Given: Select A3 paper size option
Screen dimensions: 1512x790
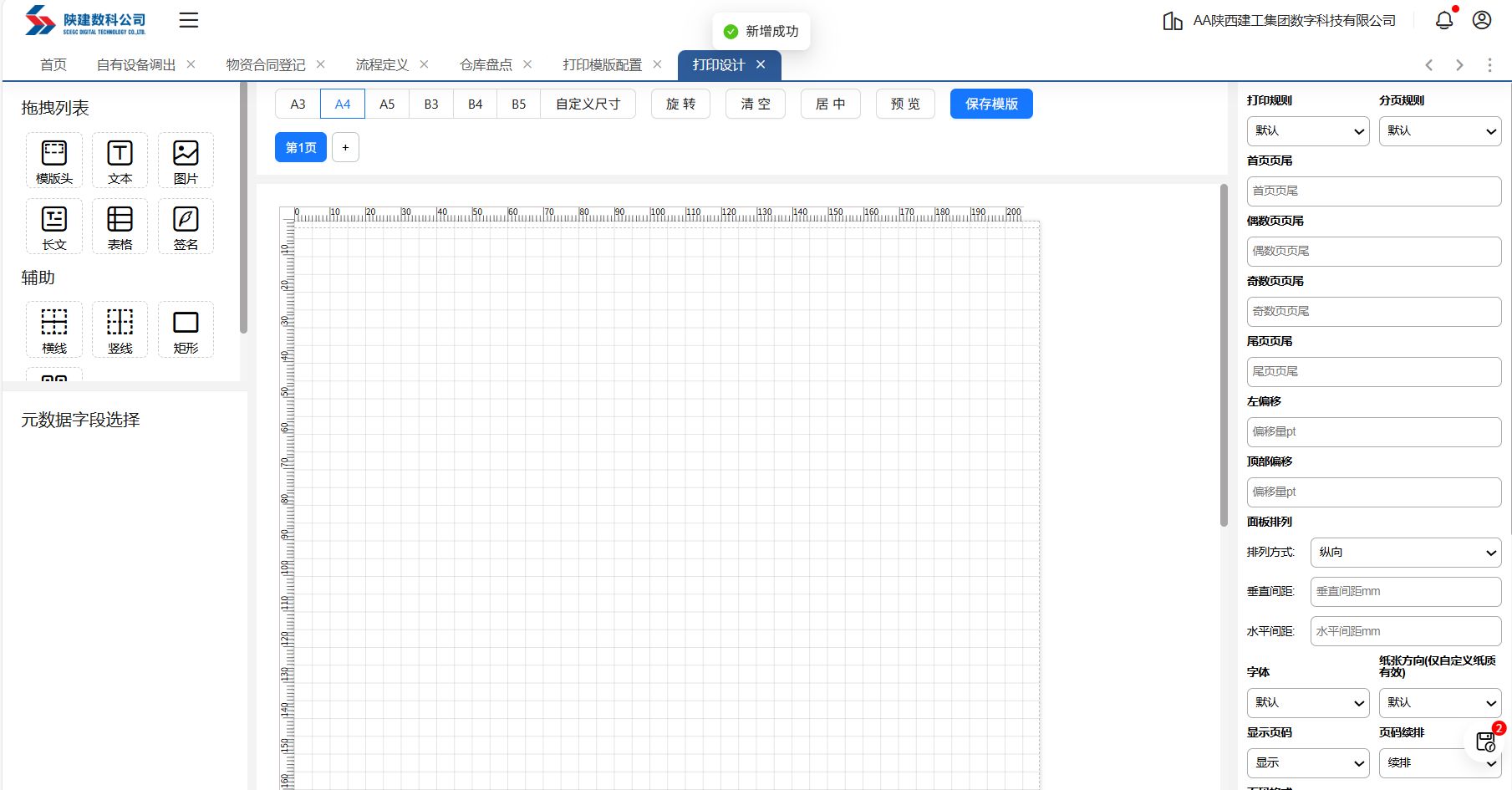Looking at the screenshot, I should tap(298, 104).
